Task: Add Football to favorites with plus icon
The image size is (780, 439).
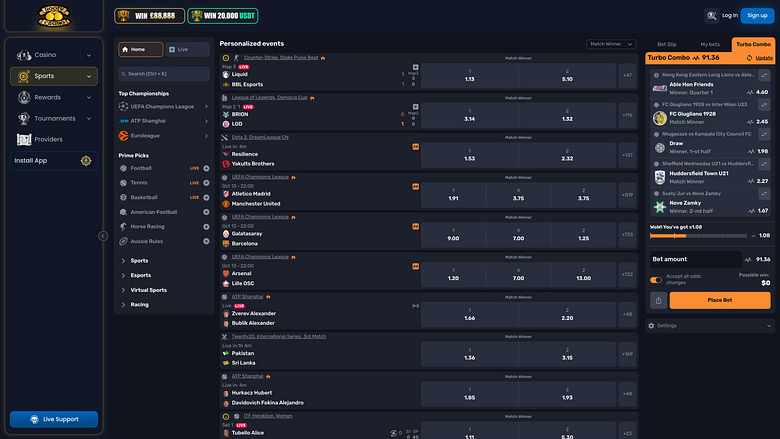Action: coord(206,169)
